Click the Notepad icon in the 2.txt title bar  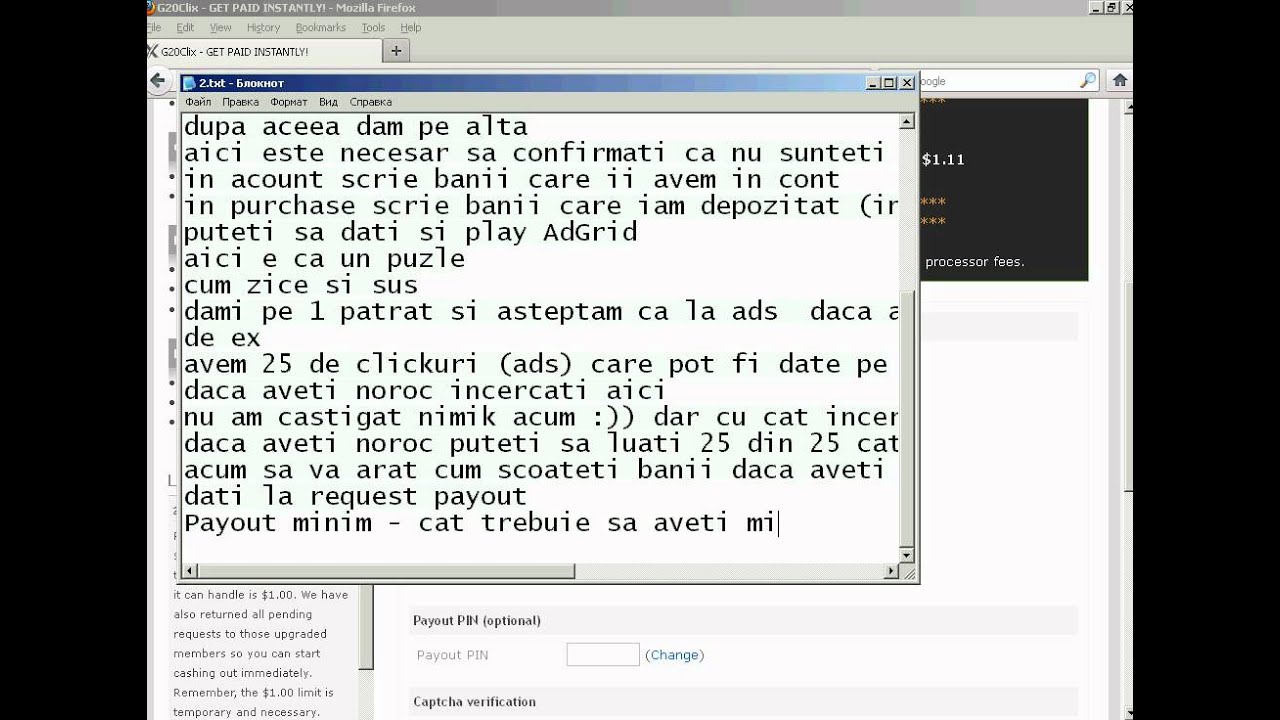click(189, 83)
